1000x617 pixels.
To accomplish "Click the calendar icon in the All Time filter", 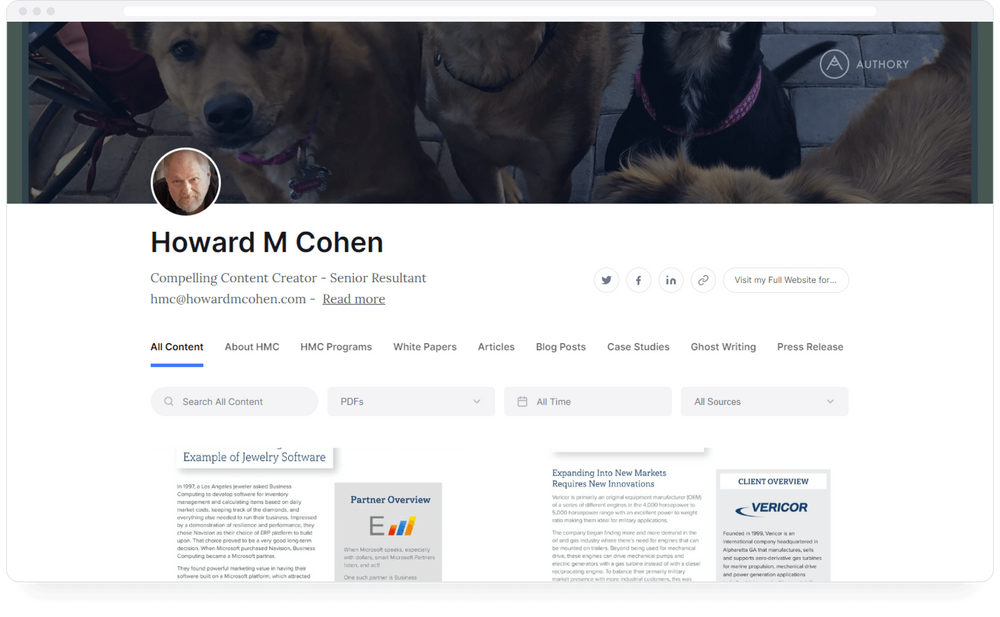I will (x=521, y=401).
